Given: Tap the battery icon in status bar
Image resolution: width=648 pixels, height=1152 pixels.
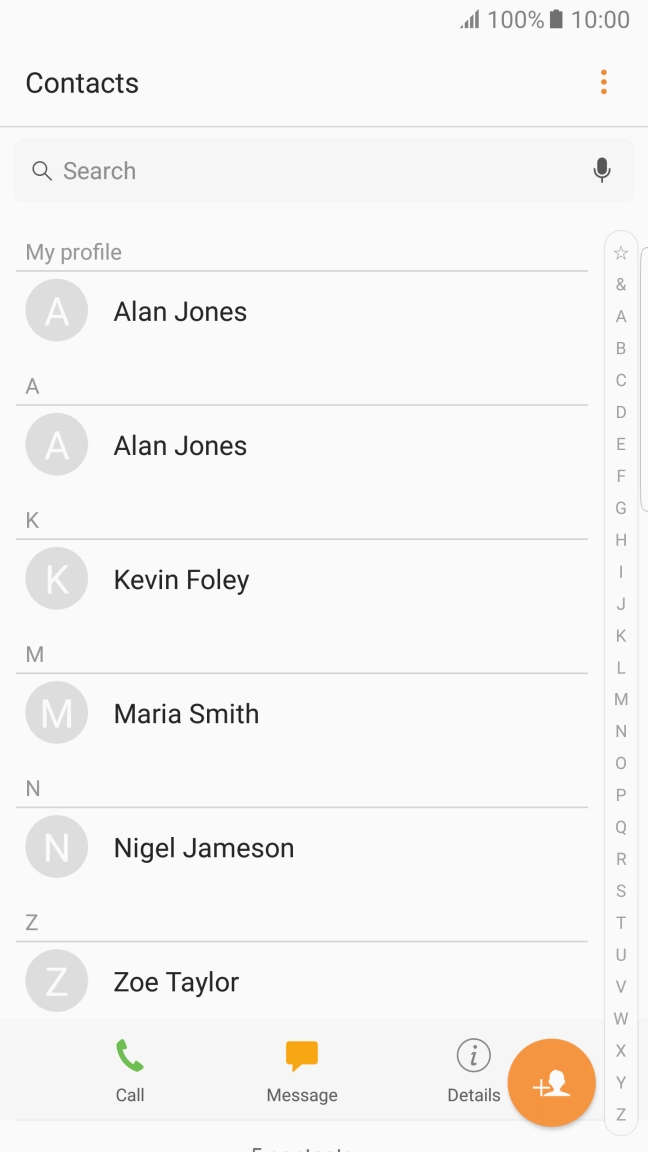Looking at the screenshot, I should 556,19.
